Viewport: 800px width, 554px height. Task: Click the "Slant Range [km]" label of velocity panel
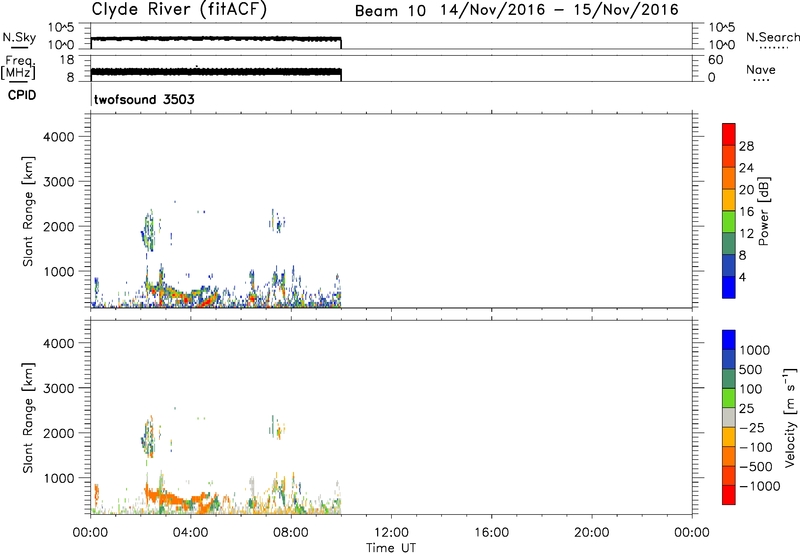coord(28,418)
